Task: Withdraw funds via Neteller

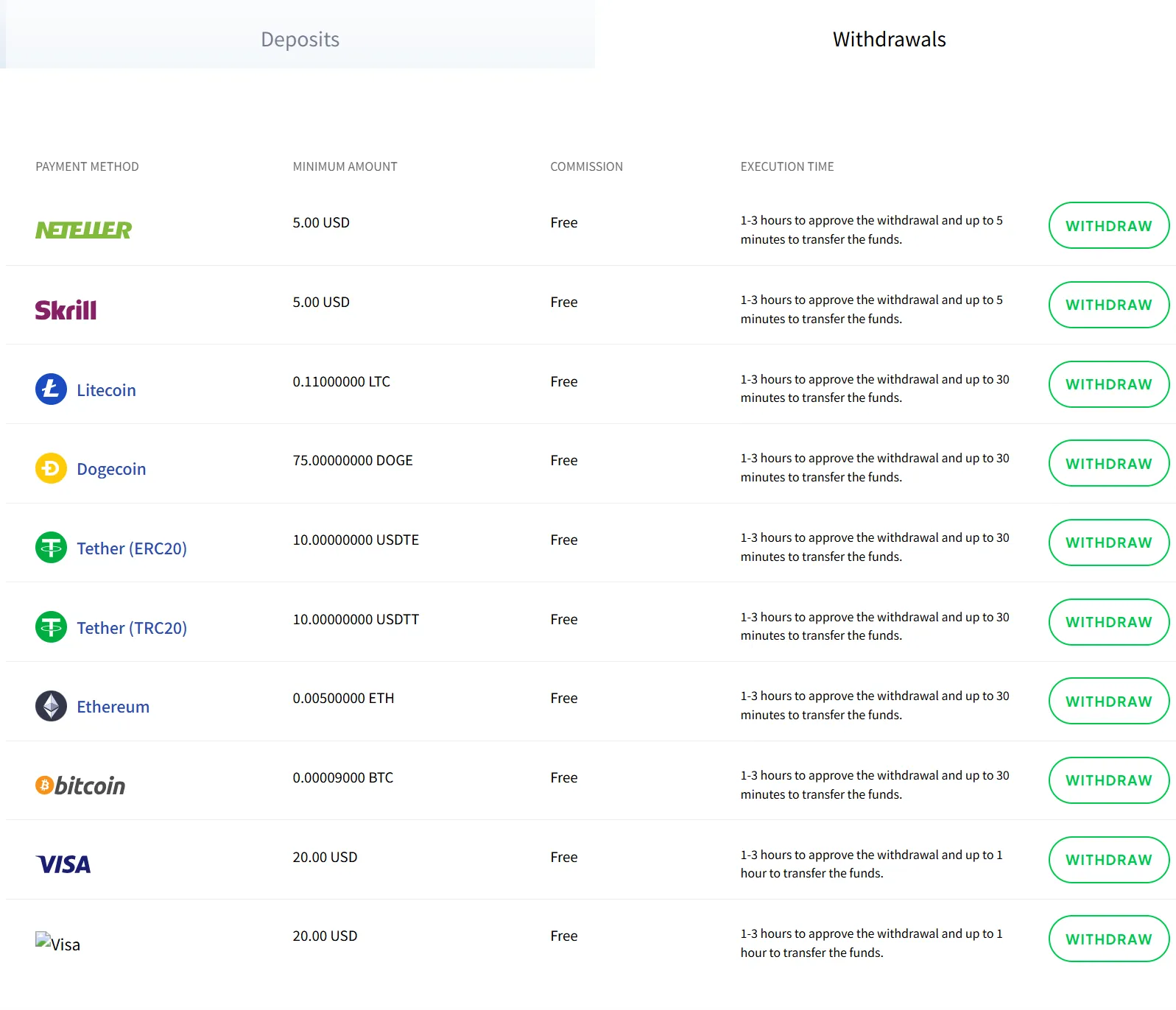Action: 1108,225
